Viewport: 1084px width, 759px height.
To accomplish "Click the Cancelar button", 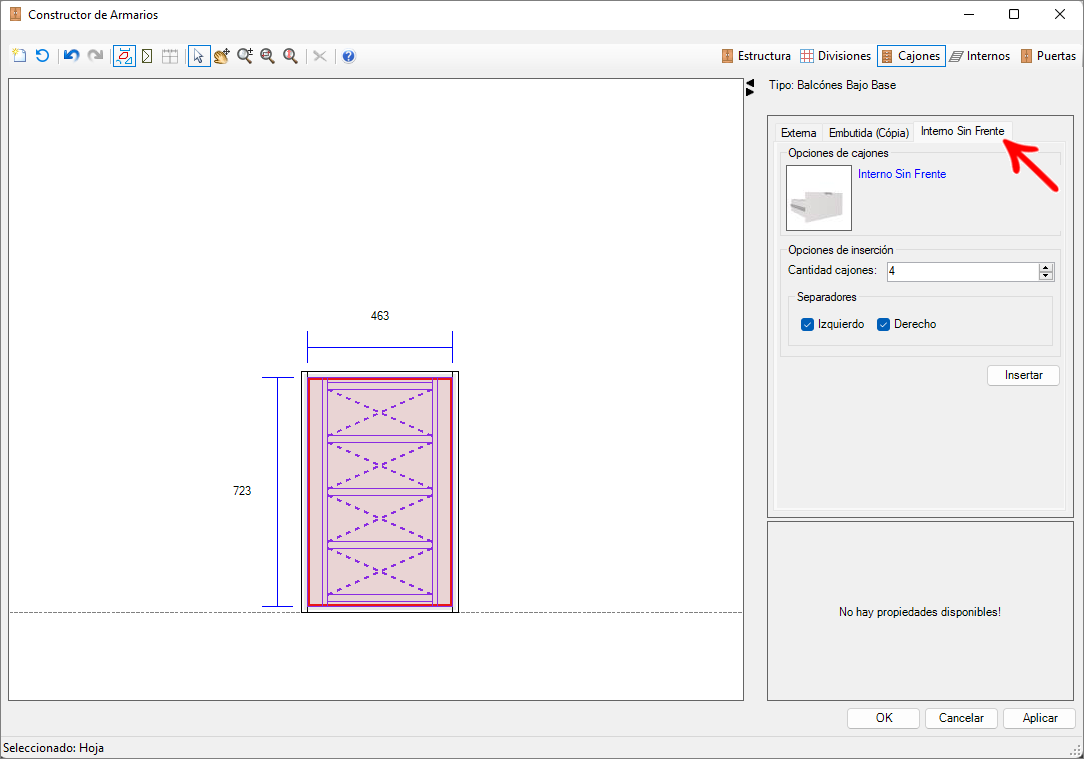I will click(x=961, y=718).
